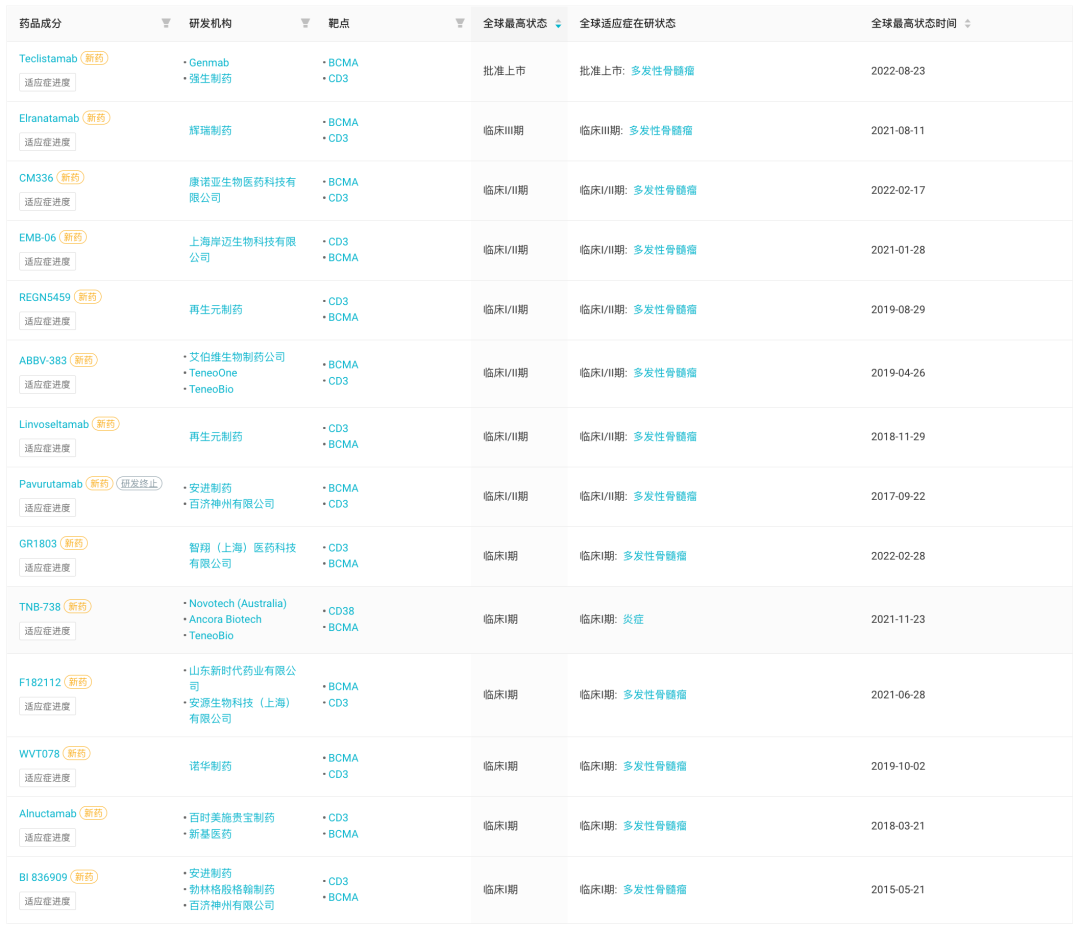1080x932 pixels.
Task: Open 康诺亚生物医药科技有限公司 link
Action: point(242,190)
